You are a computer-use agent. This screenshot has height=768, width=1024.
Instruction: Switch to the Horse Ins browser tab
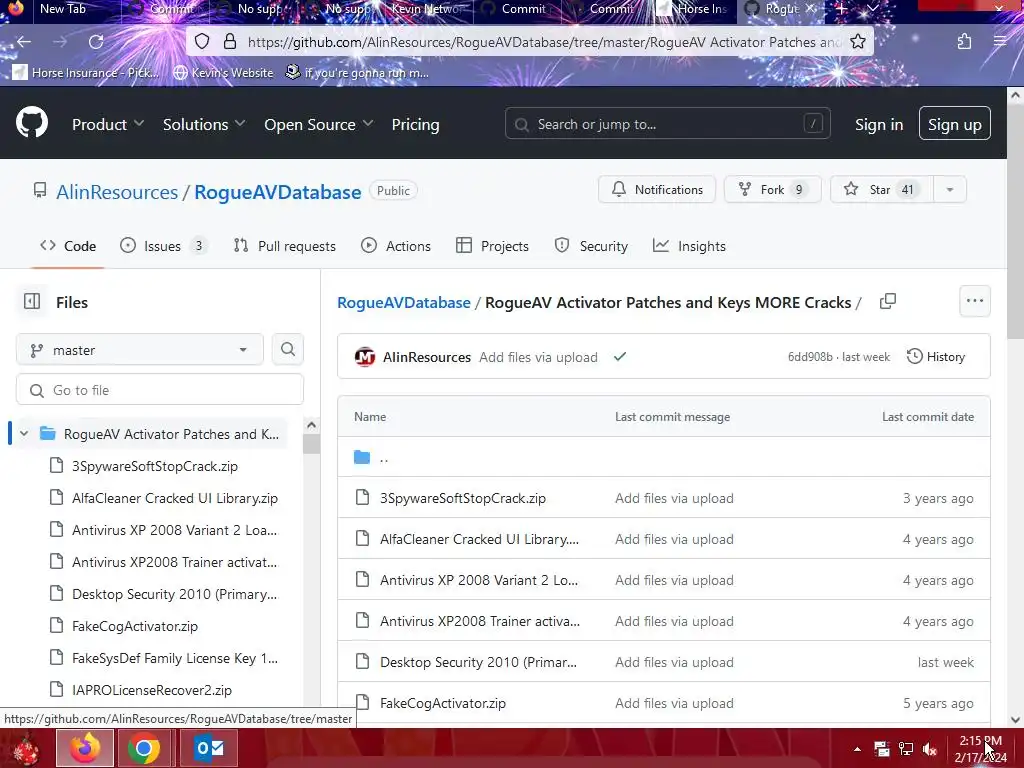[694, 8]
